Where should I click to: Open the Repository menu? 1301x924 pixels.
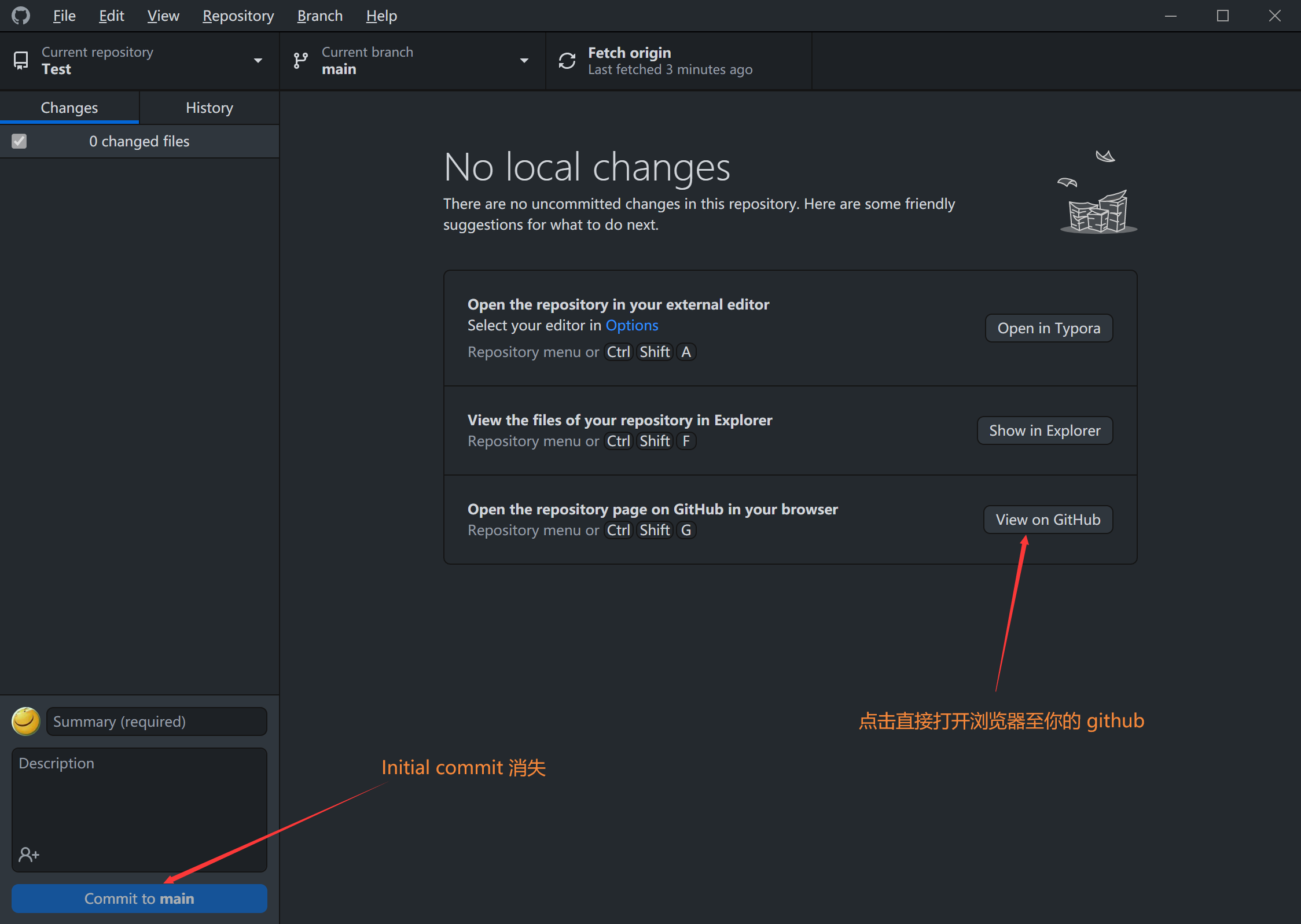coord(238,16)
